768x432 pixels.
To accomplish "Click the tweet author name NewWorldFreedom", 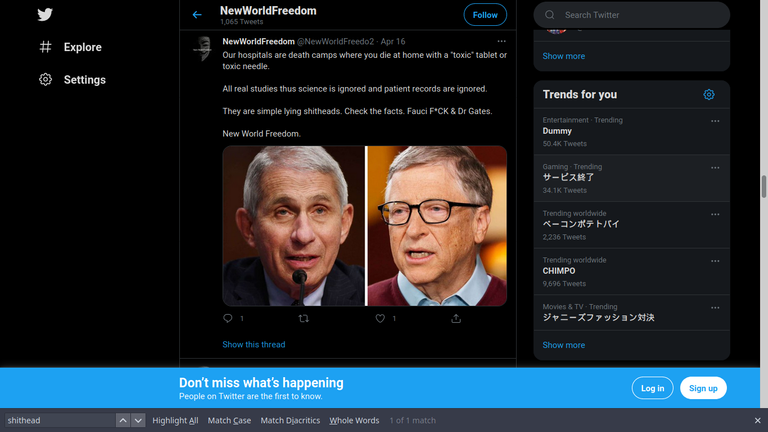I will click(x=258, y=42).
